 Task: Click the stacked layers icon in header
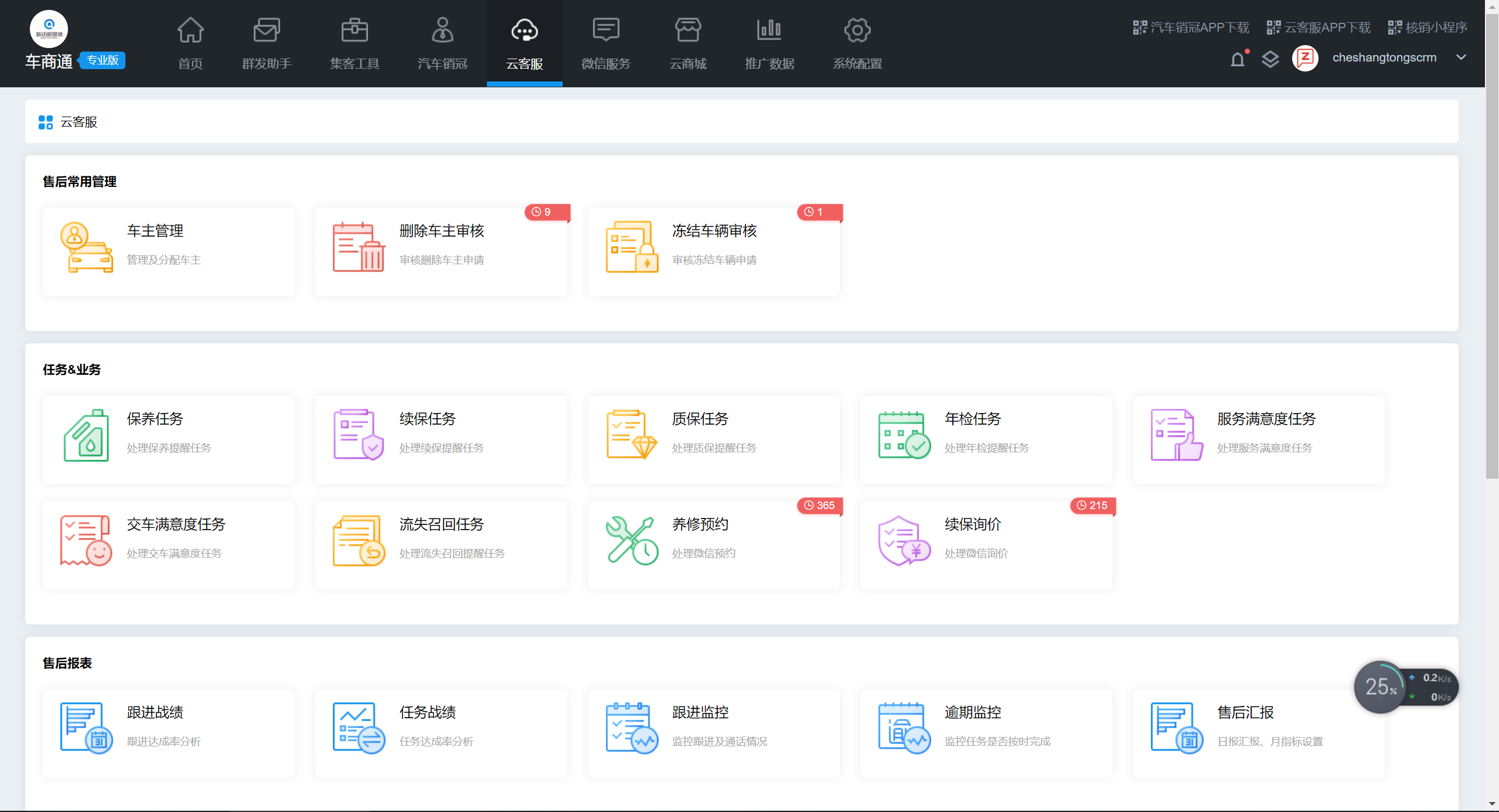(x=1270, y=59)
